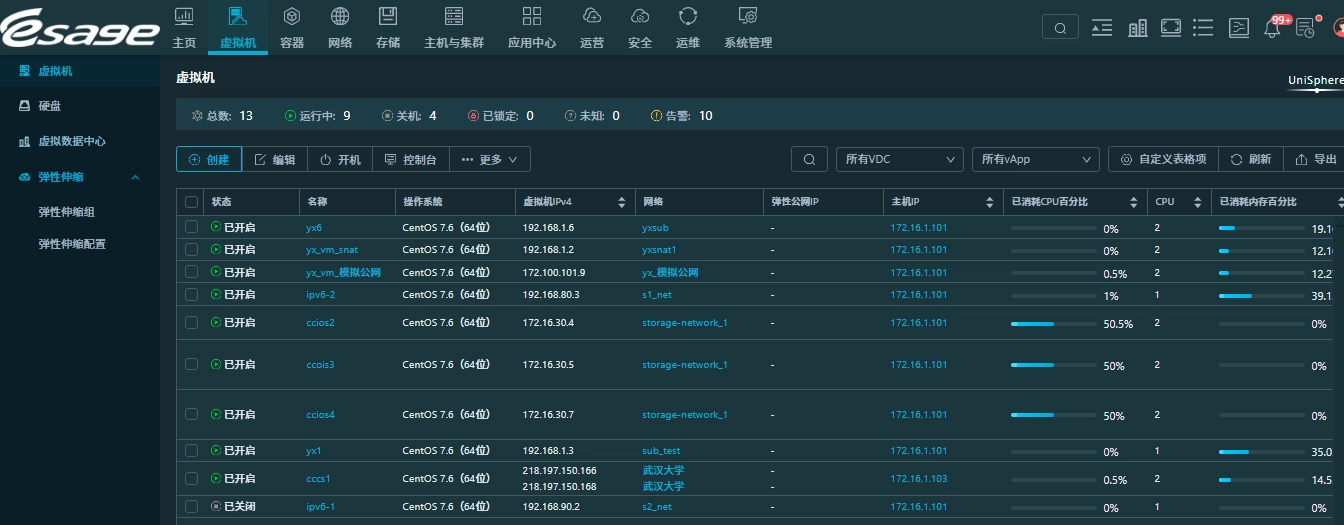
Task: Open the 系统管理 system management icon
Action: [748, 17]
